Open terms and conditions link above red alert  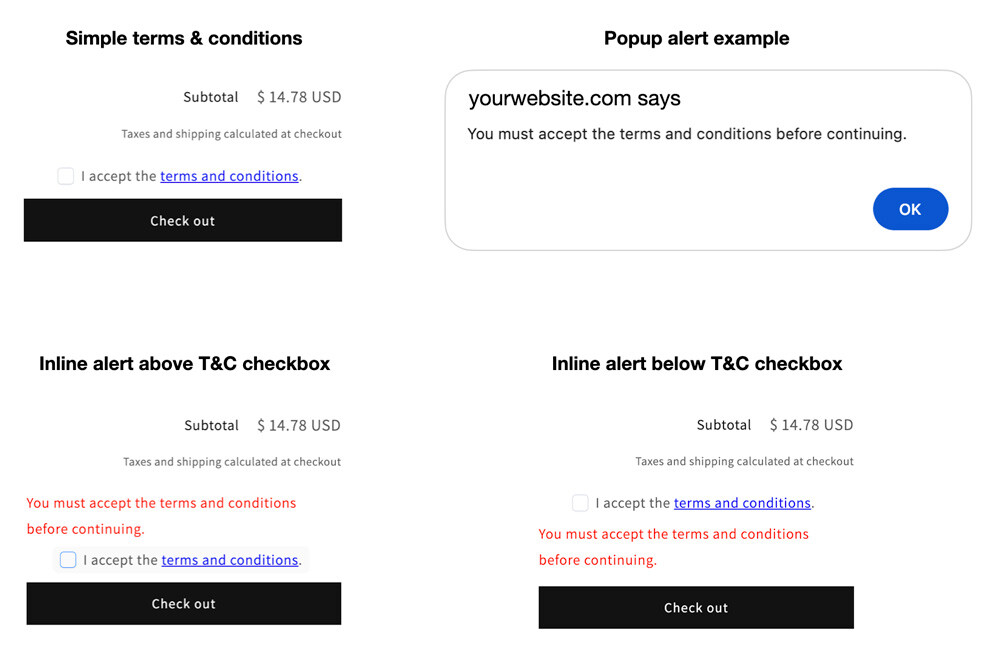tap(742, 503)
